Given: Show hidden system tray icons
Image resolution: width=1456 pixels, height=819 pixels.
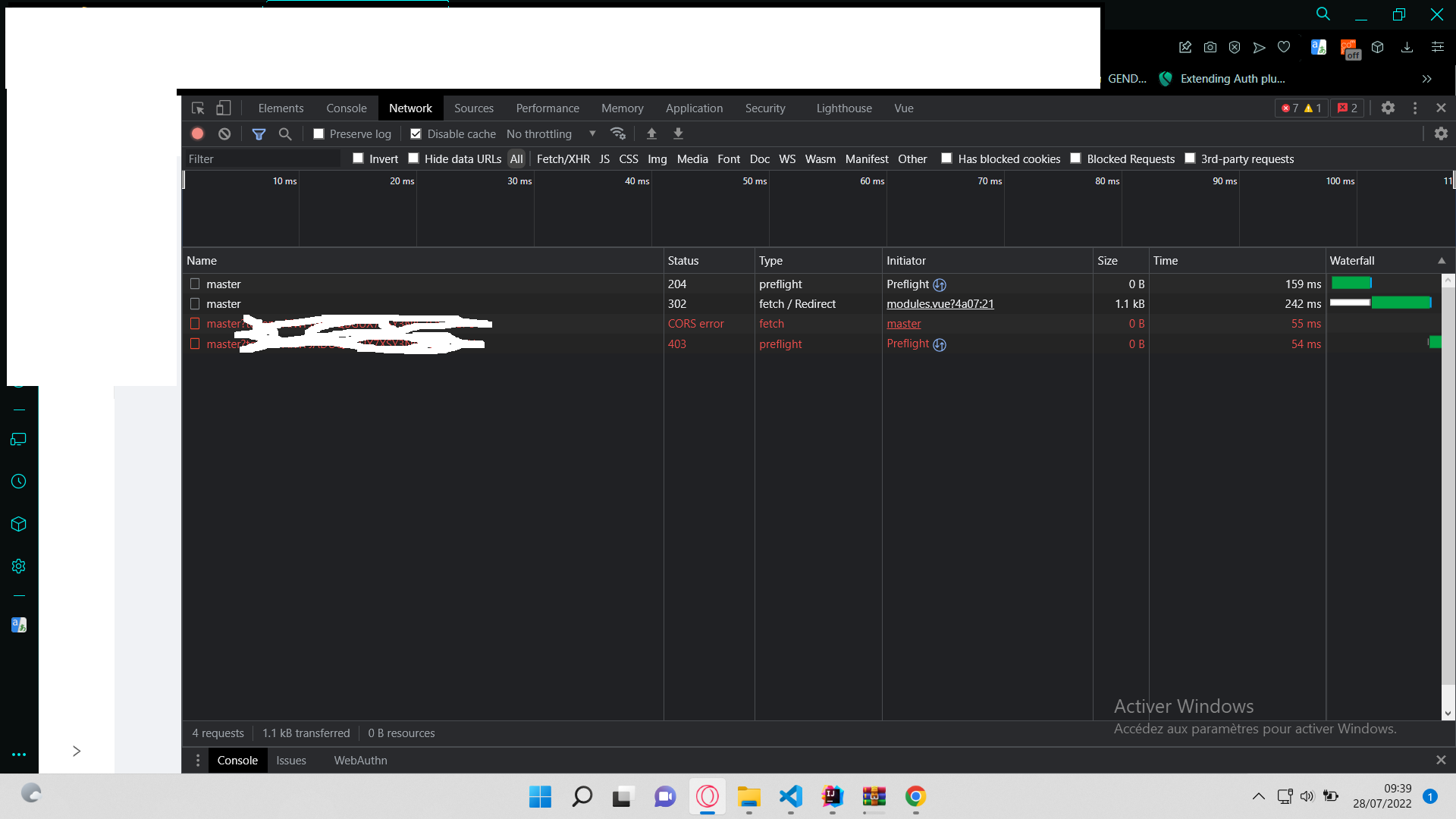Looking at the screenshot, I should pos(1258,796).
